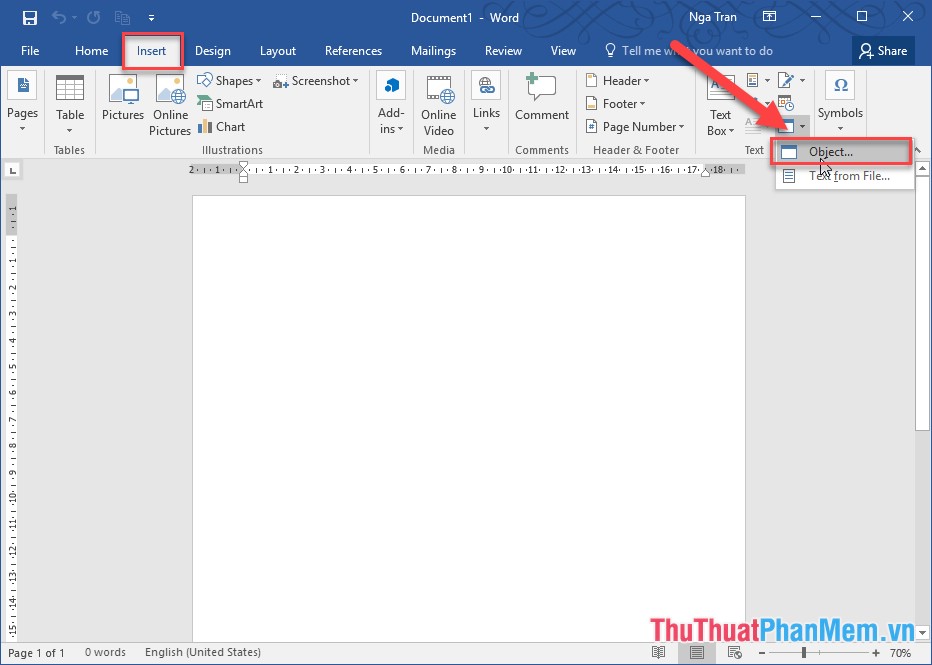The height and width of the screenshot is (665, 932).
Task: Click the Online Video icon
Action: point(439,104)
